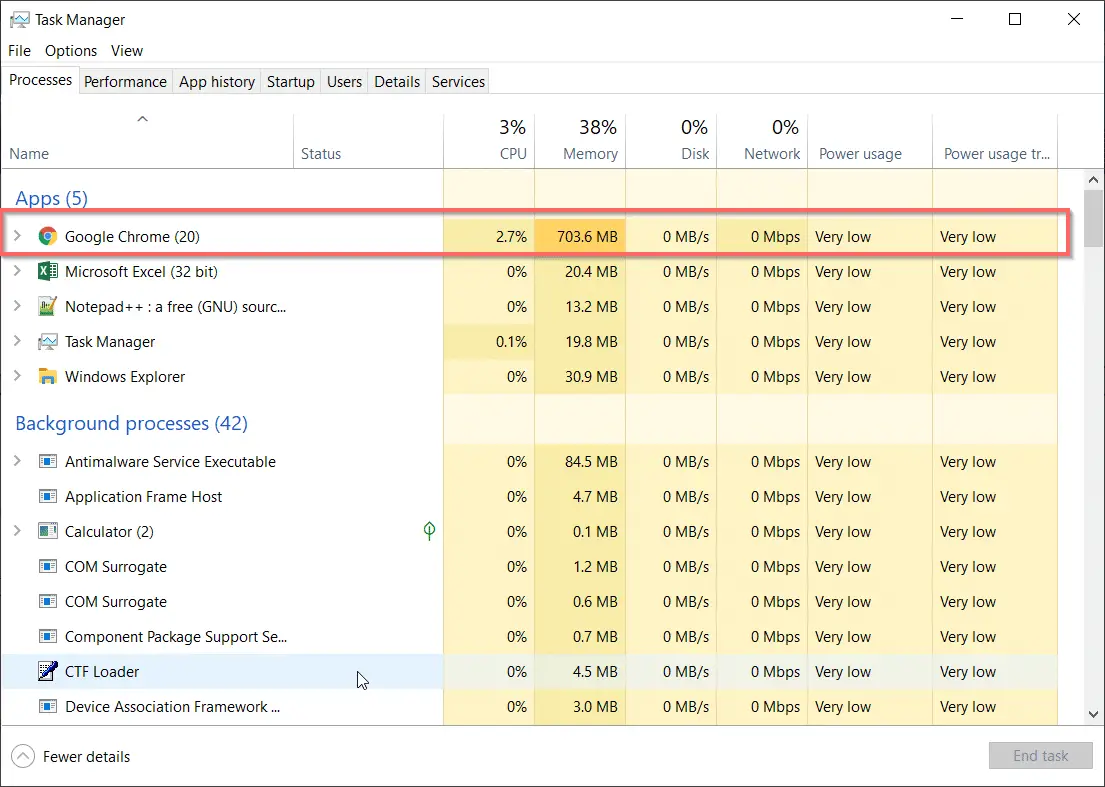Viewport: 1105px width, 787px height.
Task: Select the CTF Loader process name
Action: 101,671
